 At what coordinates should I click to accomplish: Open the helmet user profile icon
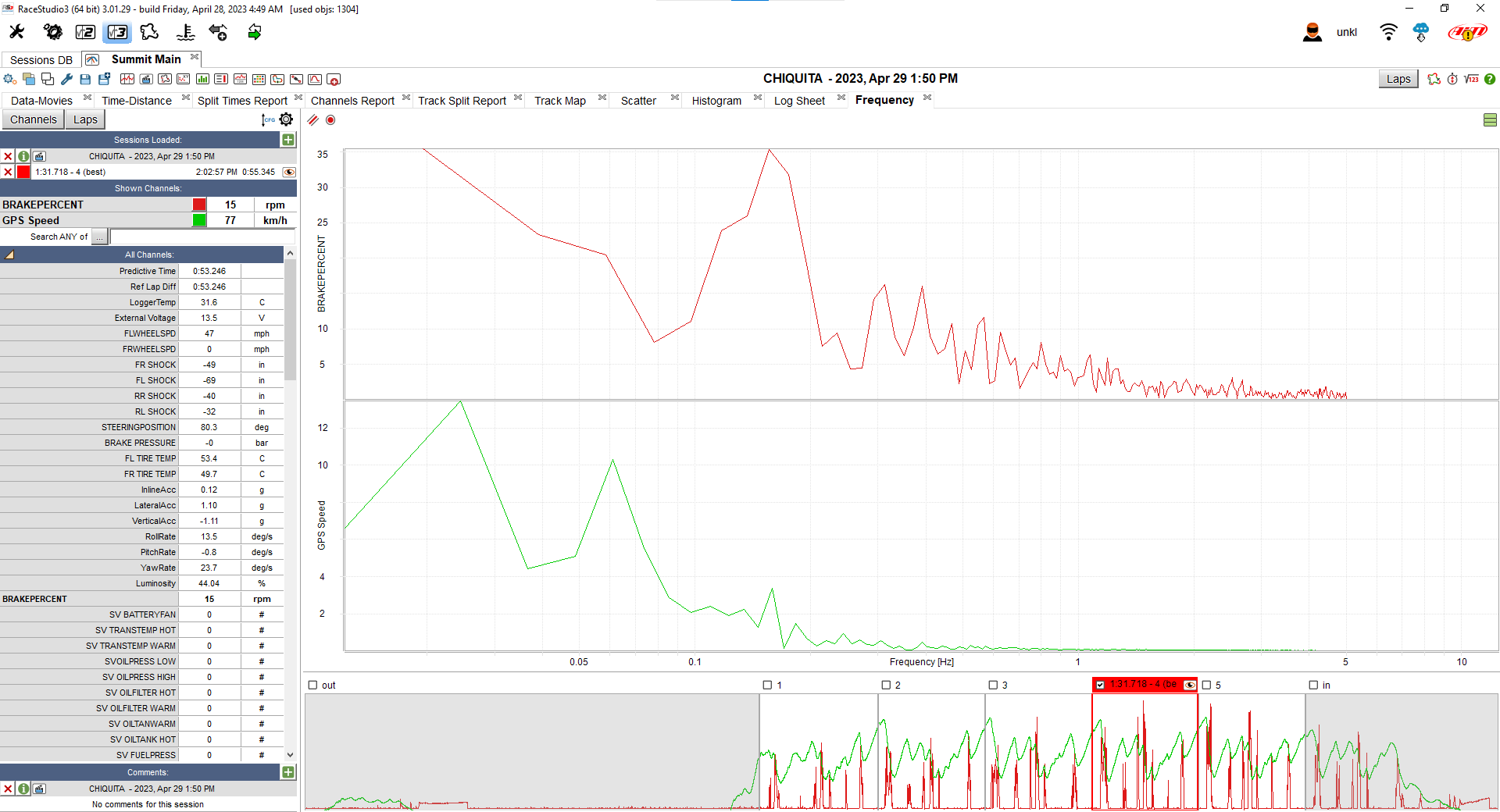pos(1312,32)
